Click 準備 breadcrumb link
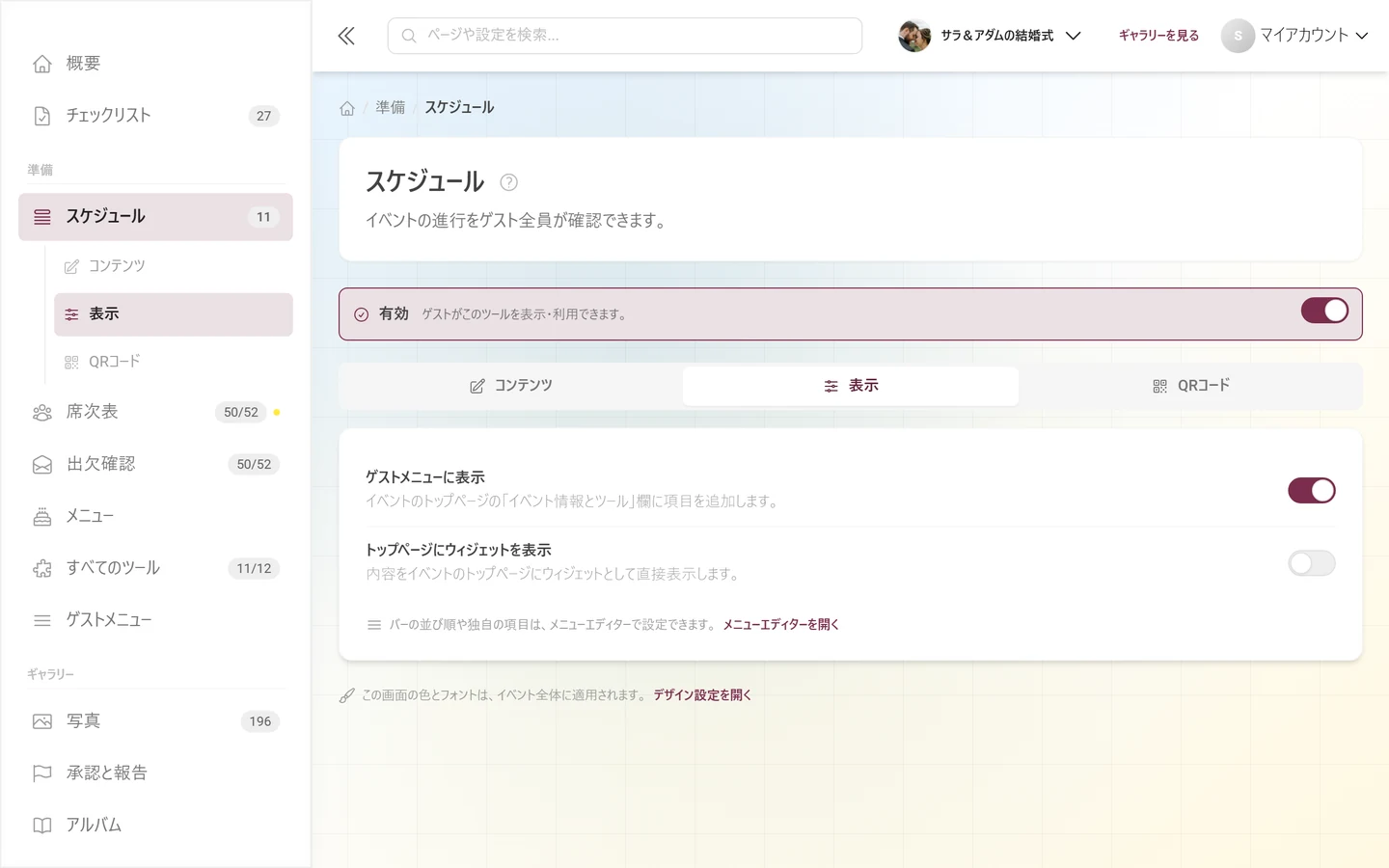This screenshot has width=1389, height=868. (x=391, y=108)
